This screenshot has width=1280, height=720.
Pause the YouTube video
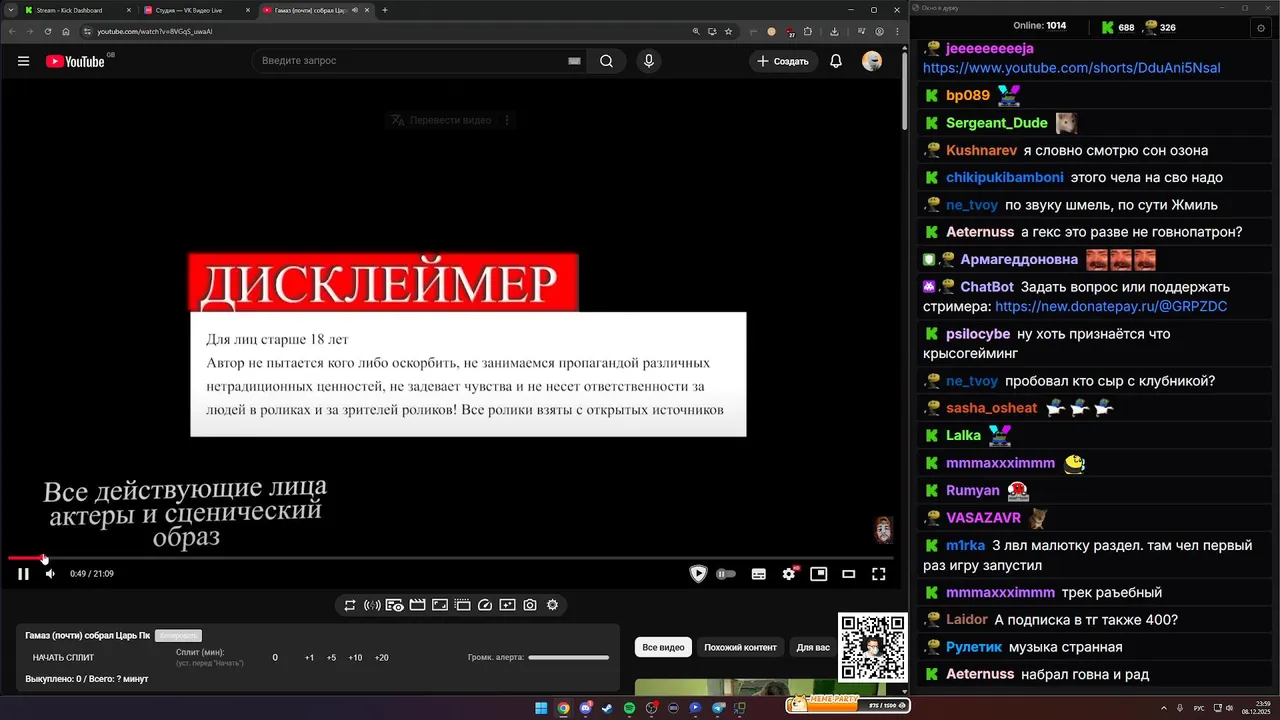point(23,574)
